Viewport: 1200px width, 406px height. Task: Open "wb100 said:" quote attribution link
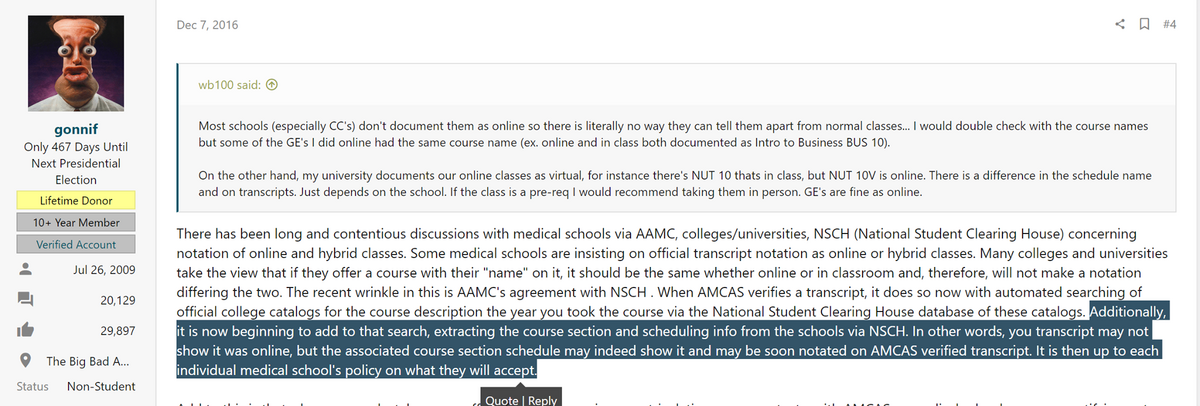point(230,85)
